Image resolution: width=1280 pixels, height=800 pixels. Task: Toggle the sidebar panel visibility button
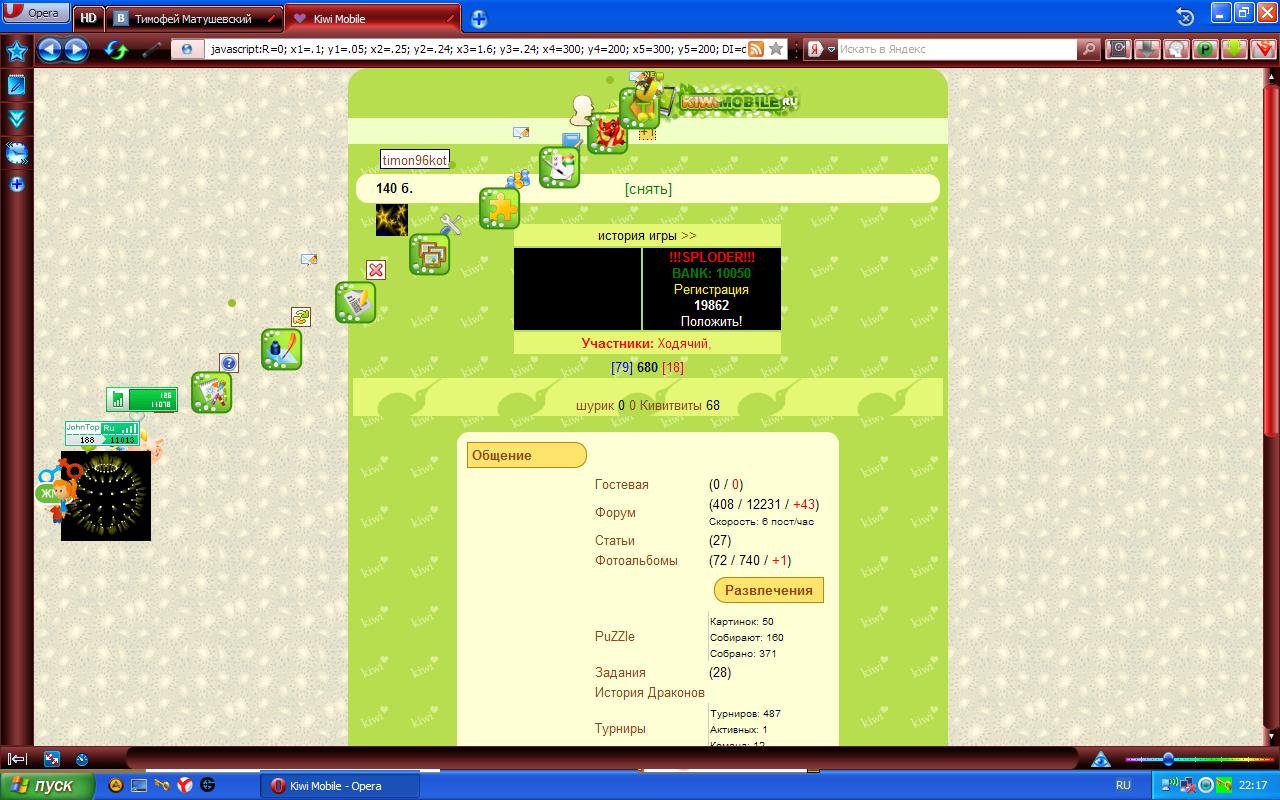[17, 759]
